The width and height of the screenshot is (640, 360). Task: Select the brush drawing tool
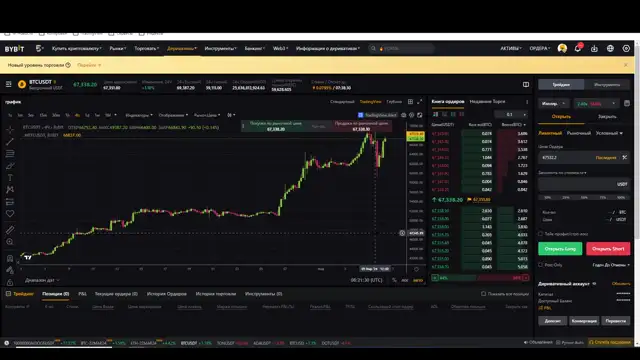(x=10, y=166)
